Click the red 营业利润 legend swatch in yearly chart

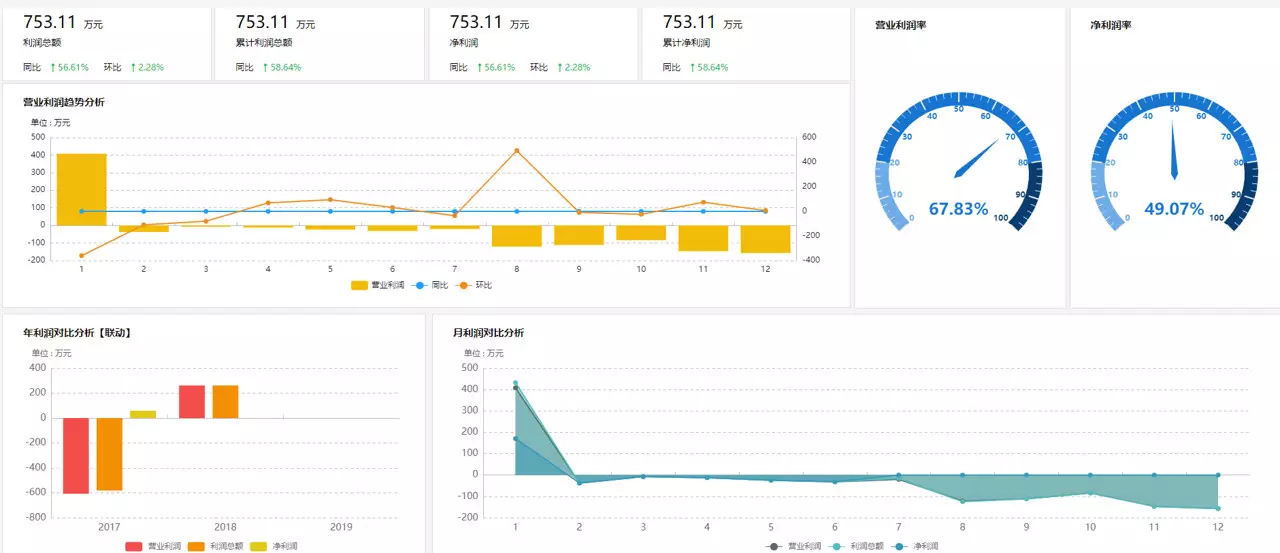pyautogui.click(x=136, y=546)
